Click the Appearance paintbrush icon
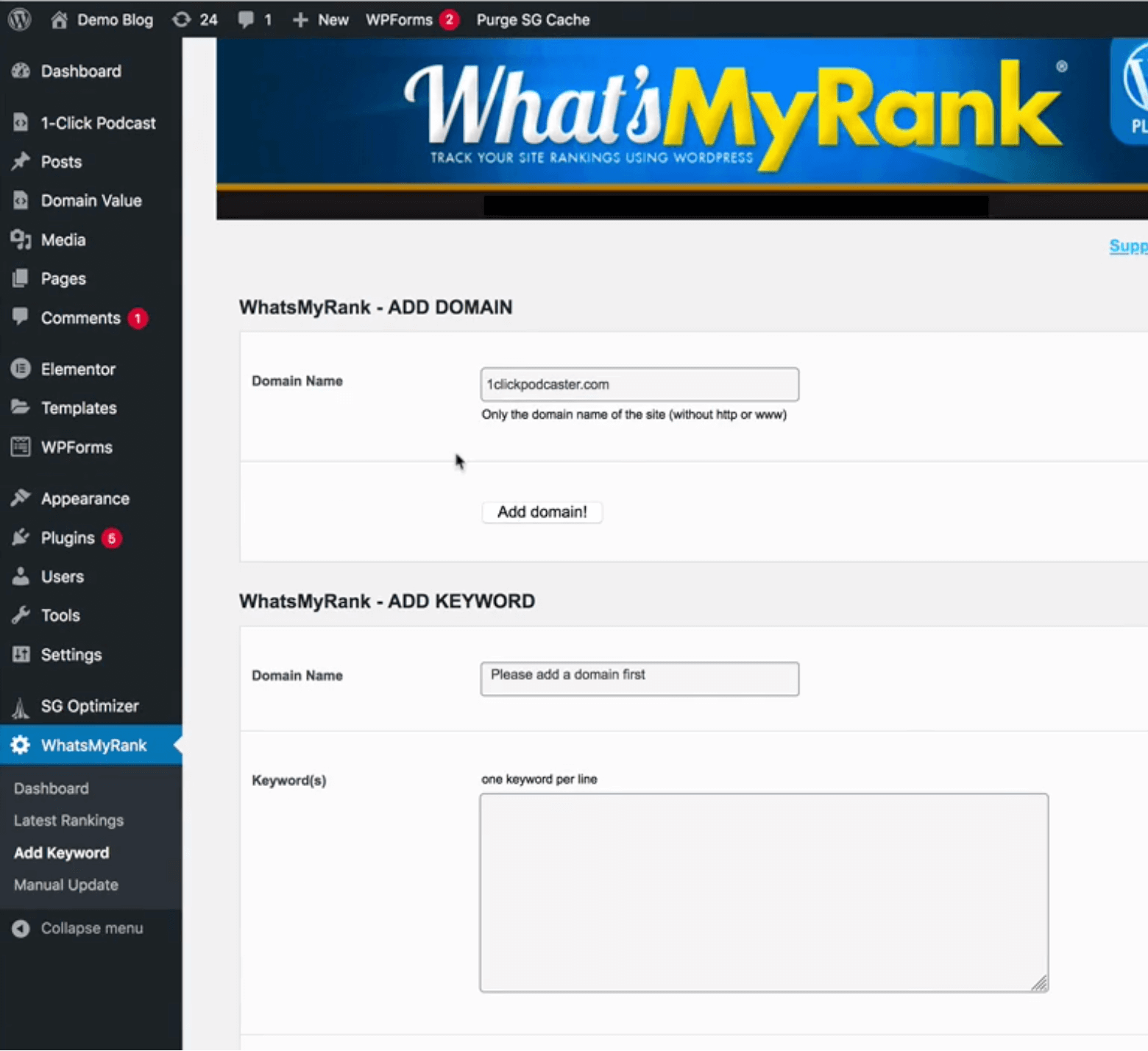 pyautogui.click(x=21, y=498)
